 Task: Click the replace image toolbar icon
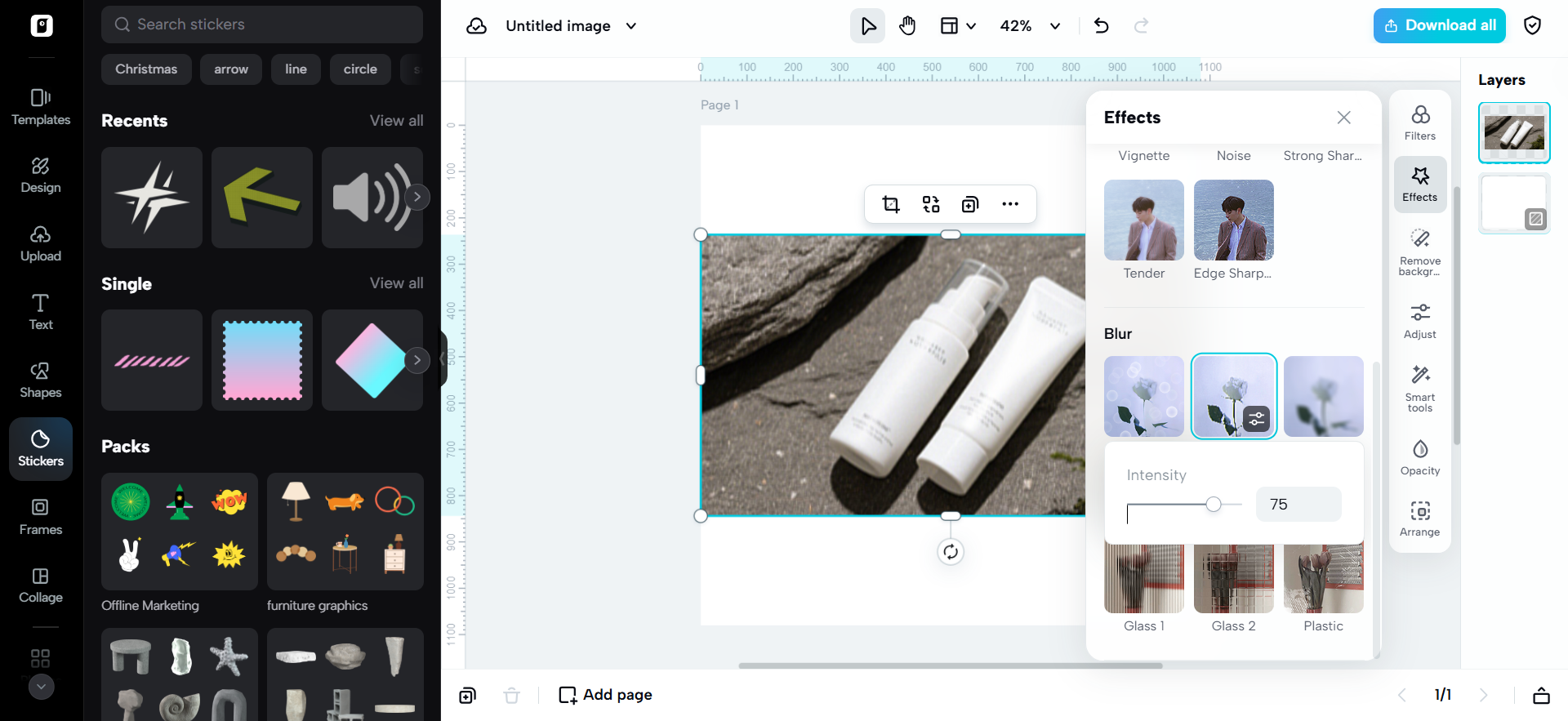point(931,204)
